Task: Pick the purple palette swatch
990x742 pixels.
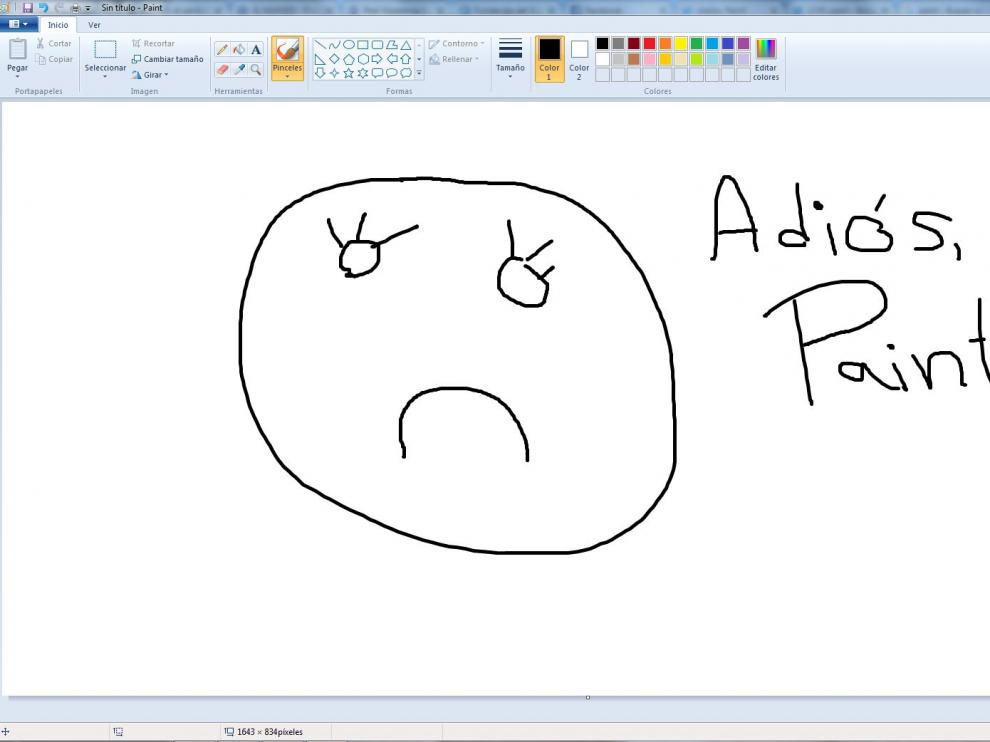Action: click(744, 44)
